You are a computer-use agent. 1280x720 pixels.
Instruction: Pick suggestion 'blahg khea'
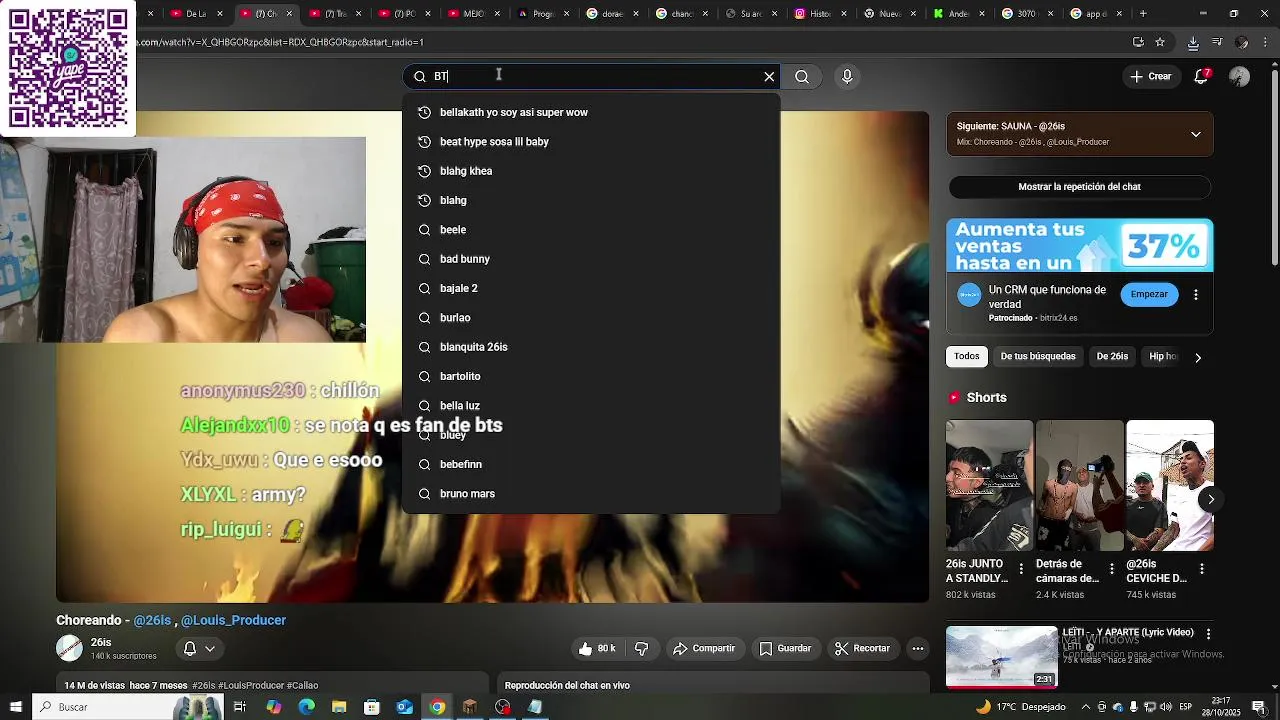pyautogui.click(x=591, y=171)
